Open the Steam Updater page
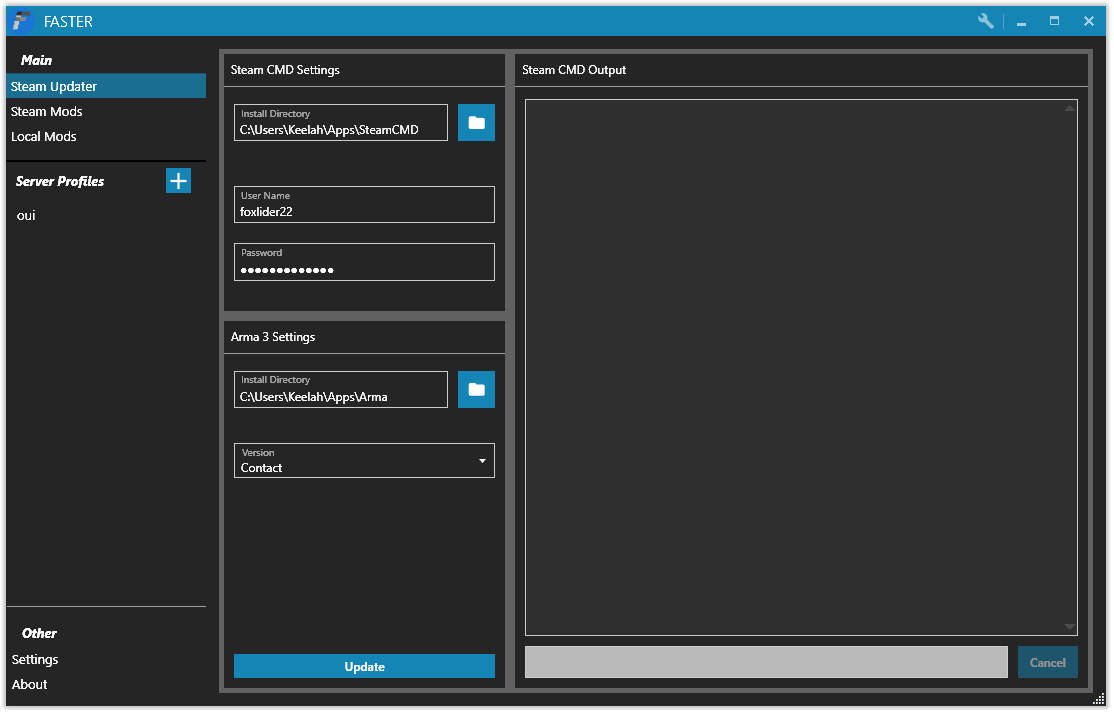 pos(106,86)
